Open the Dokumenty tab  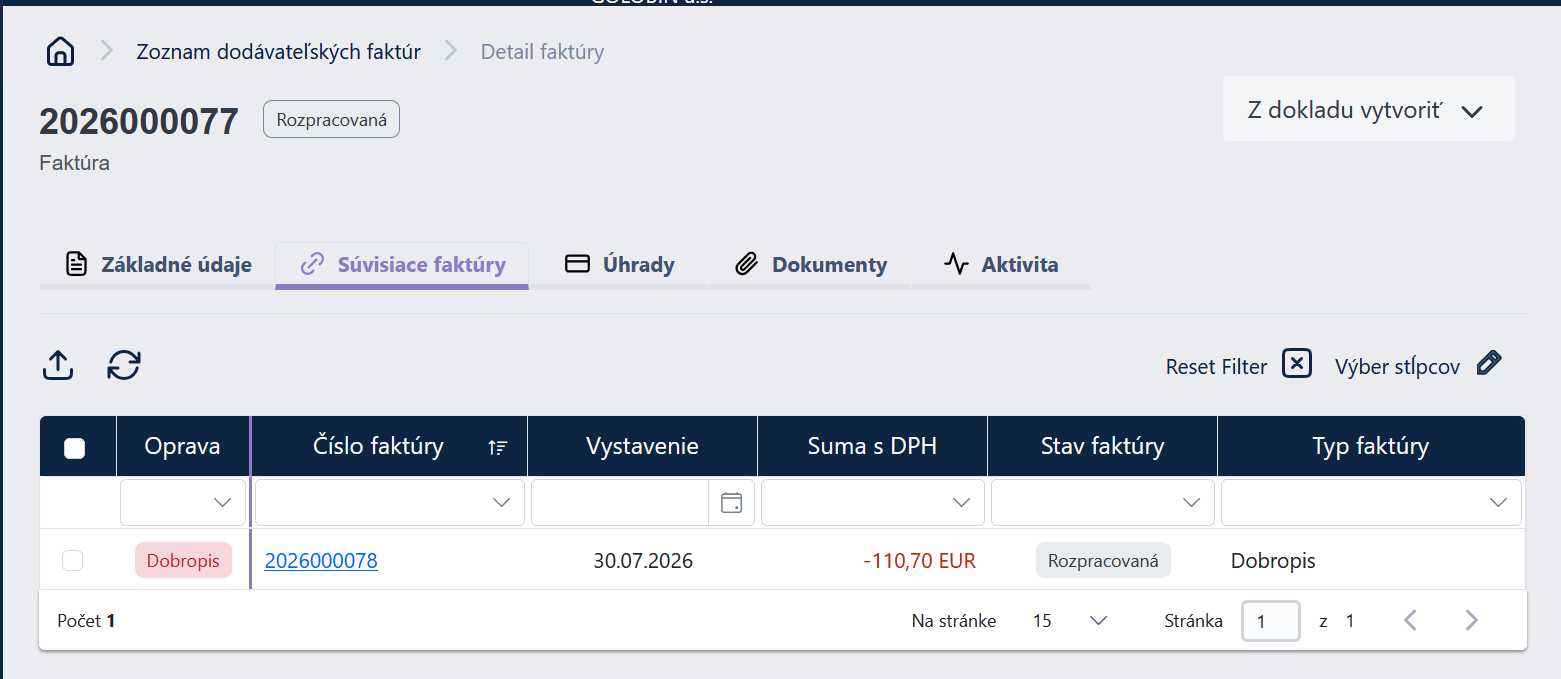coord(810,265)
